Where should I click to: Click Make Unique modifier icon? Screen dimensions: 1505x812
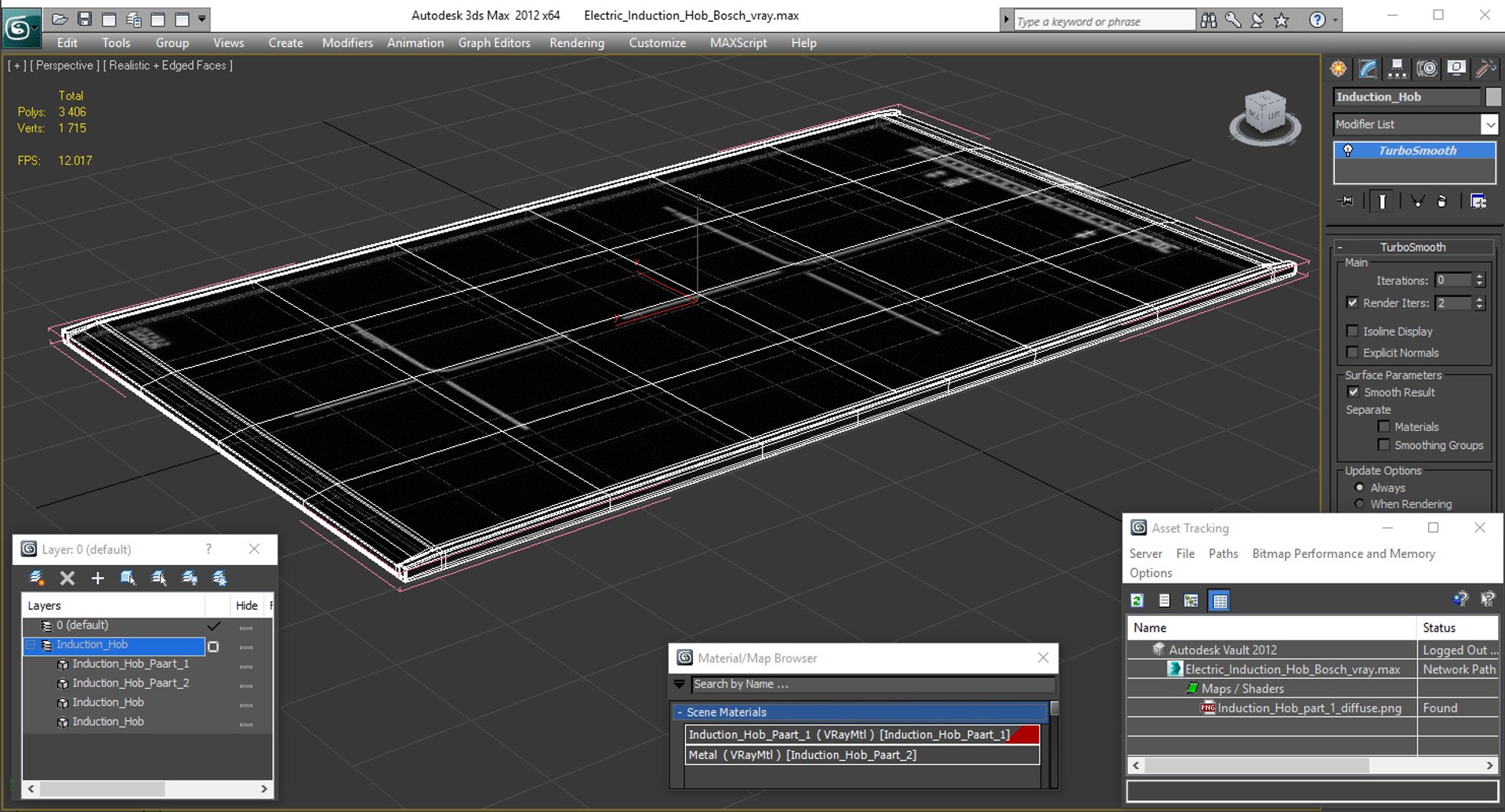coord(1417,201)
